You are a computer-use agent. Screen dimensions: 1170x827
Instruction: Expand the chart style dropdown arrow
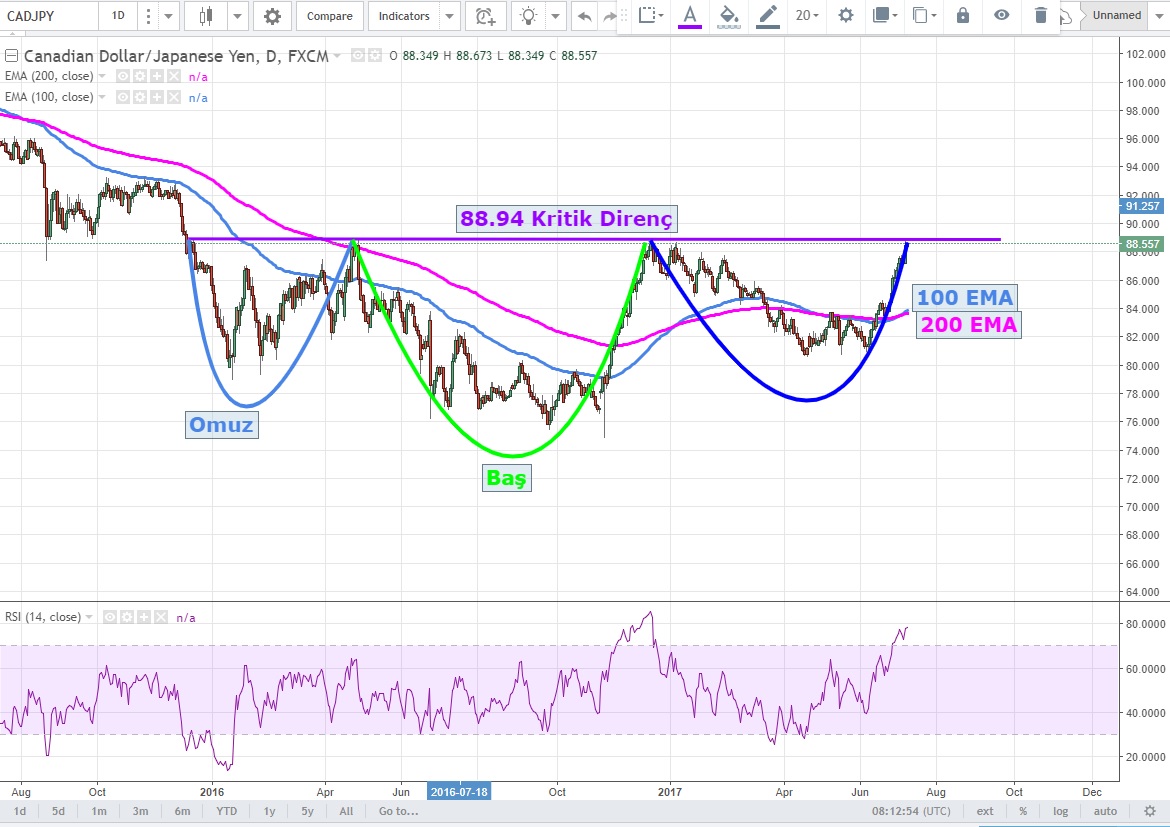[x=237, y=16]
